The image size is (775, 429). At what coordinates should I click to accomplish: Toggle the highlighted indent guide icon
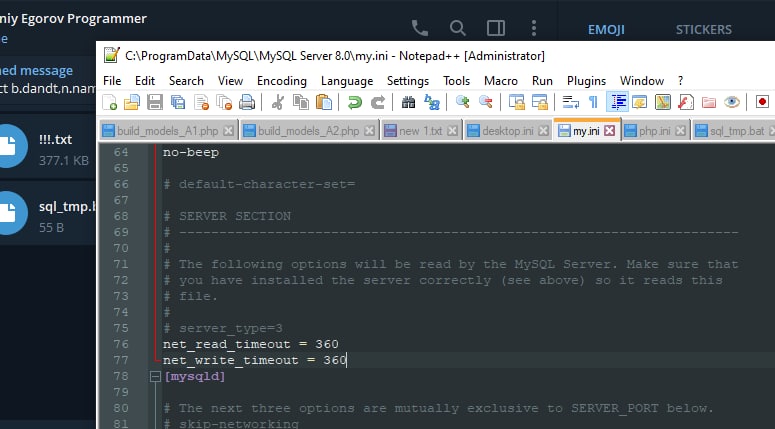click(x=617, y=102)
